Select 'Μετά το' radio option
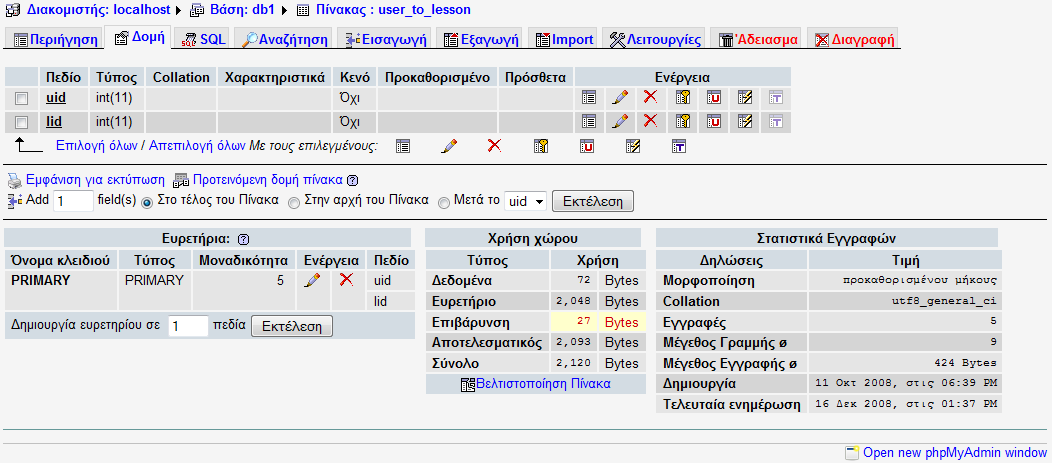The width and height of the screenshot is (1052, 463). pos(443,202)
